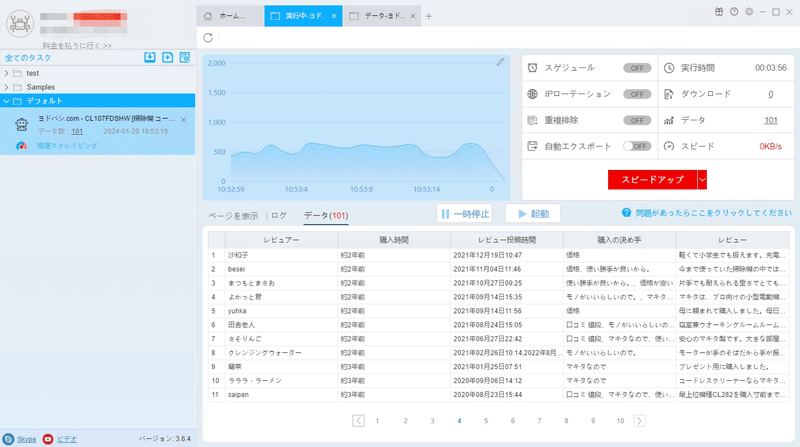Click the ダウンロード count 0
The width and height of the screenshot is (800, 447).
pyautogui.click(x=770, y=94)
